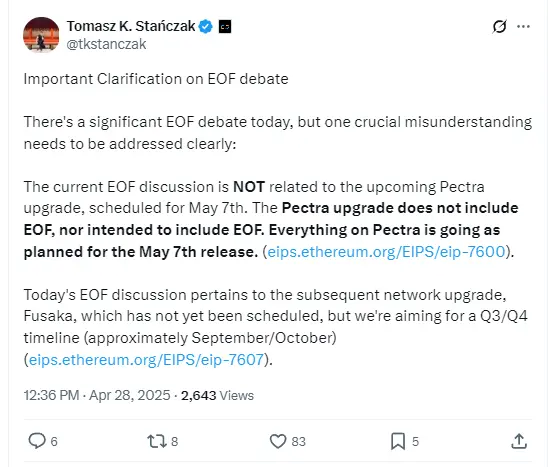Viewport: 548px width, 467px height.
Task: Click the Tomasz K. Stańczak display name
Action: 131,26
